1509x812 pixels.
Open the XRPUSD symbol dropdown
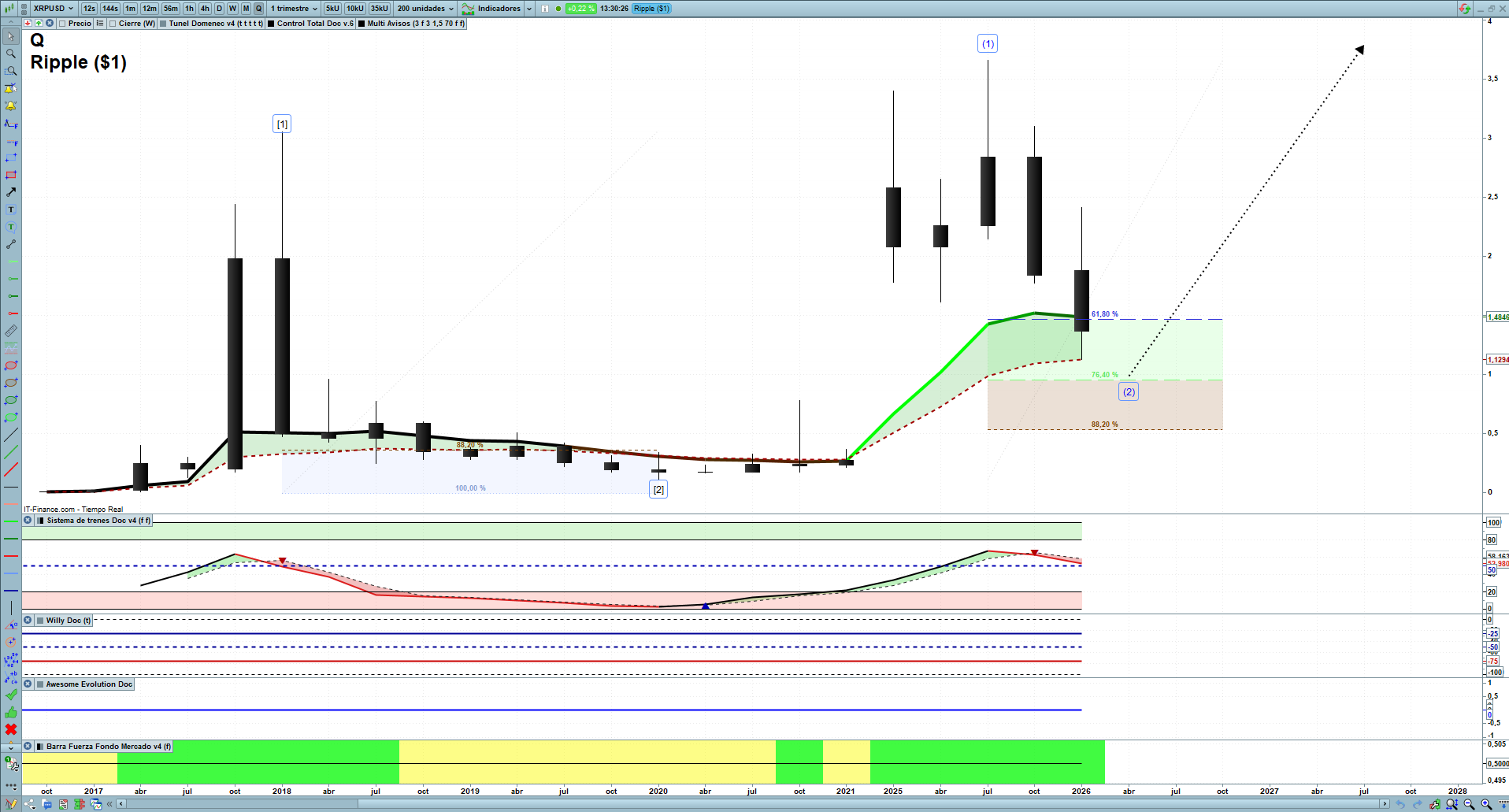click(54, 9)
